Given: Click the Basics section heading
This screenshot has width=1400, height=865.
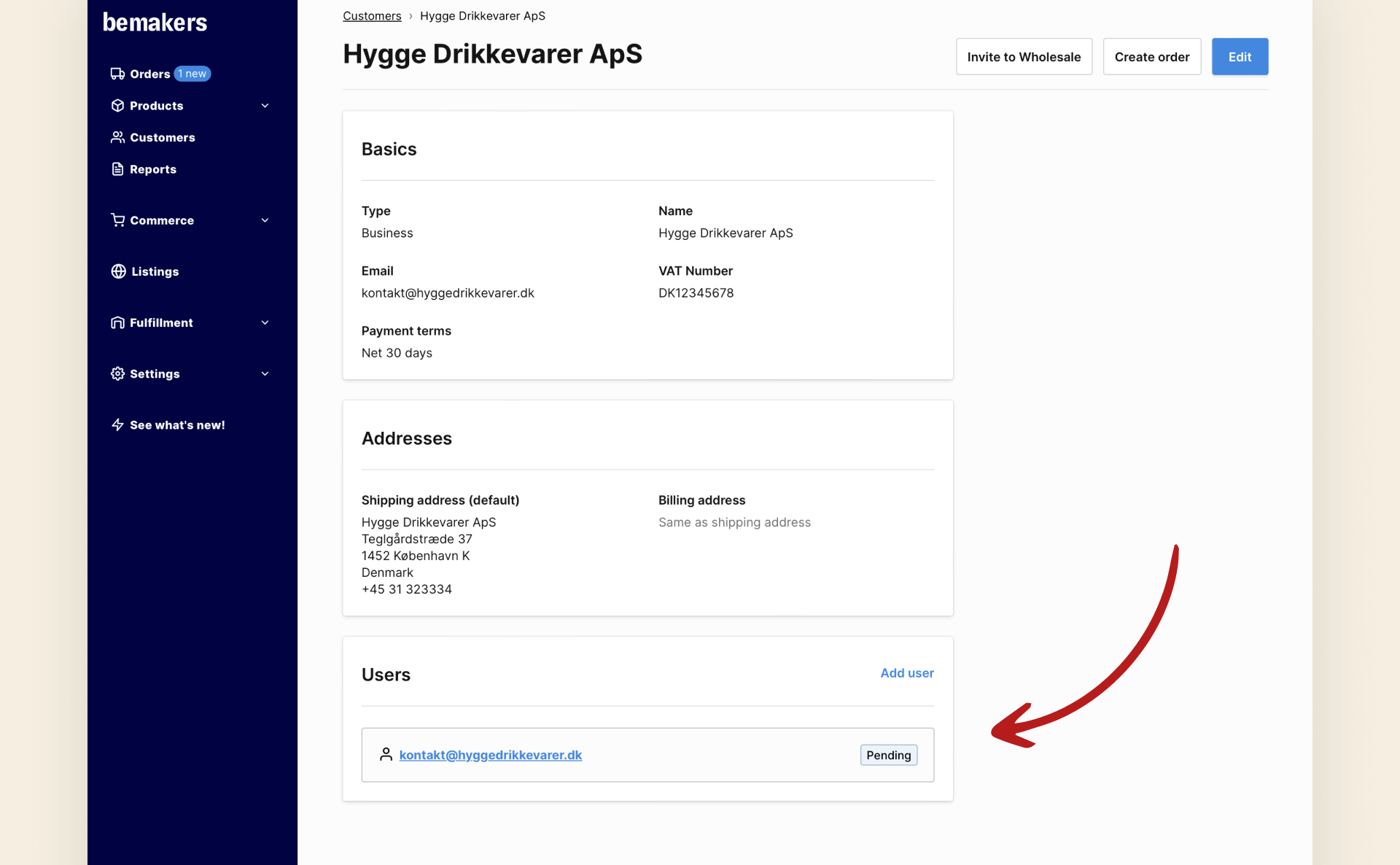Looking at the screenshot, I should coord(389,149).
